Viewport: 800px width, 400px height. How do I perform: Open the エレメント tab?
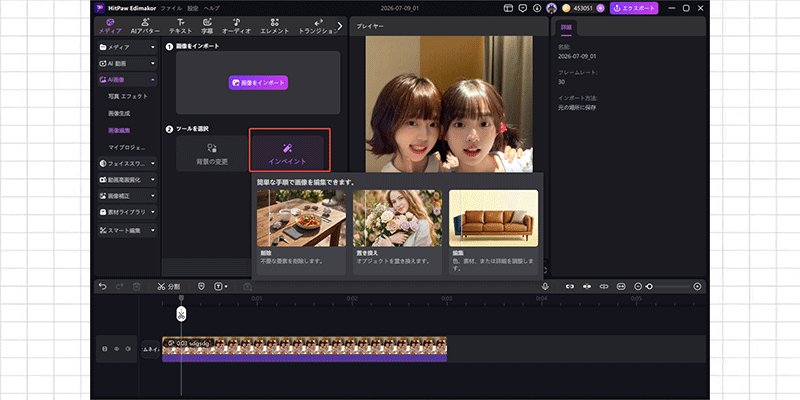(x=274, y=26)
